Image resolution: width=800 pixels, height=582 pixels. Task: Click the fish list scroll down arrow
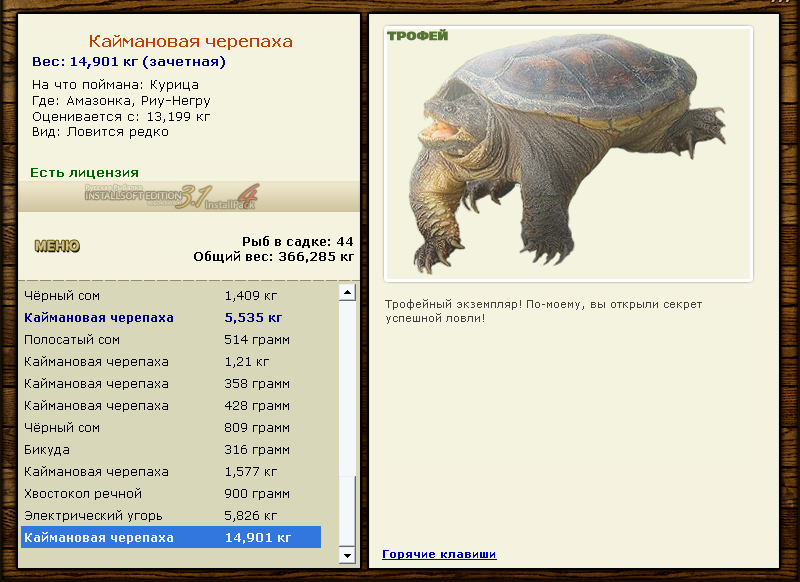347,554
